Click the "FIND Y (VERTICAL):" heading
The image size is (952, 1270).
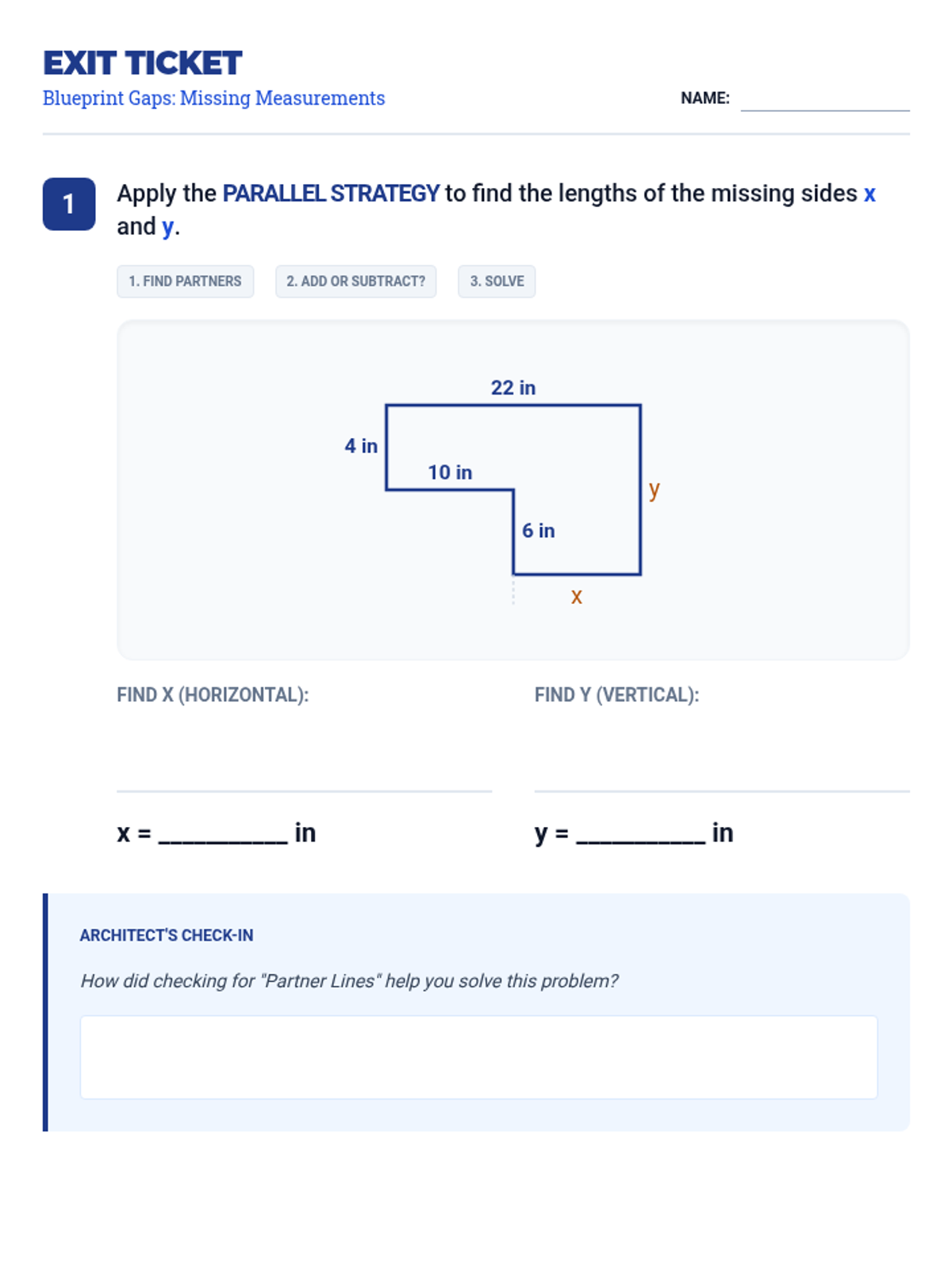(616, 695)
